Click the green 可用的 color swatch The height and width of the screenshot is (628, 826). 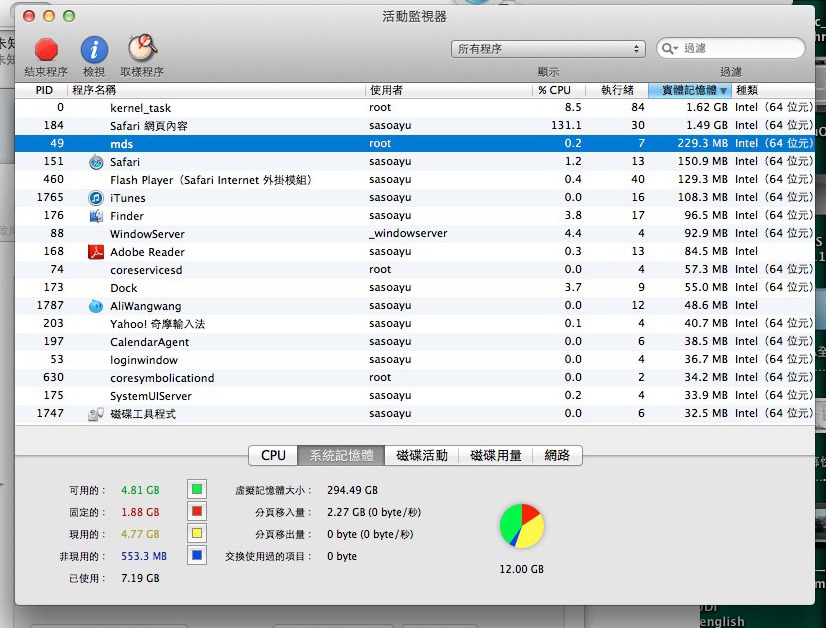[x=197, y=489]
